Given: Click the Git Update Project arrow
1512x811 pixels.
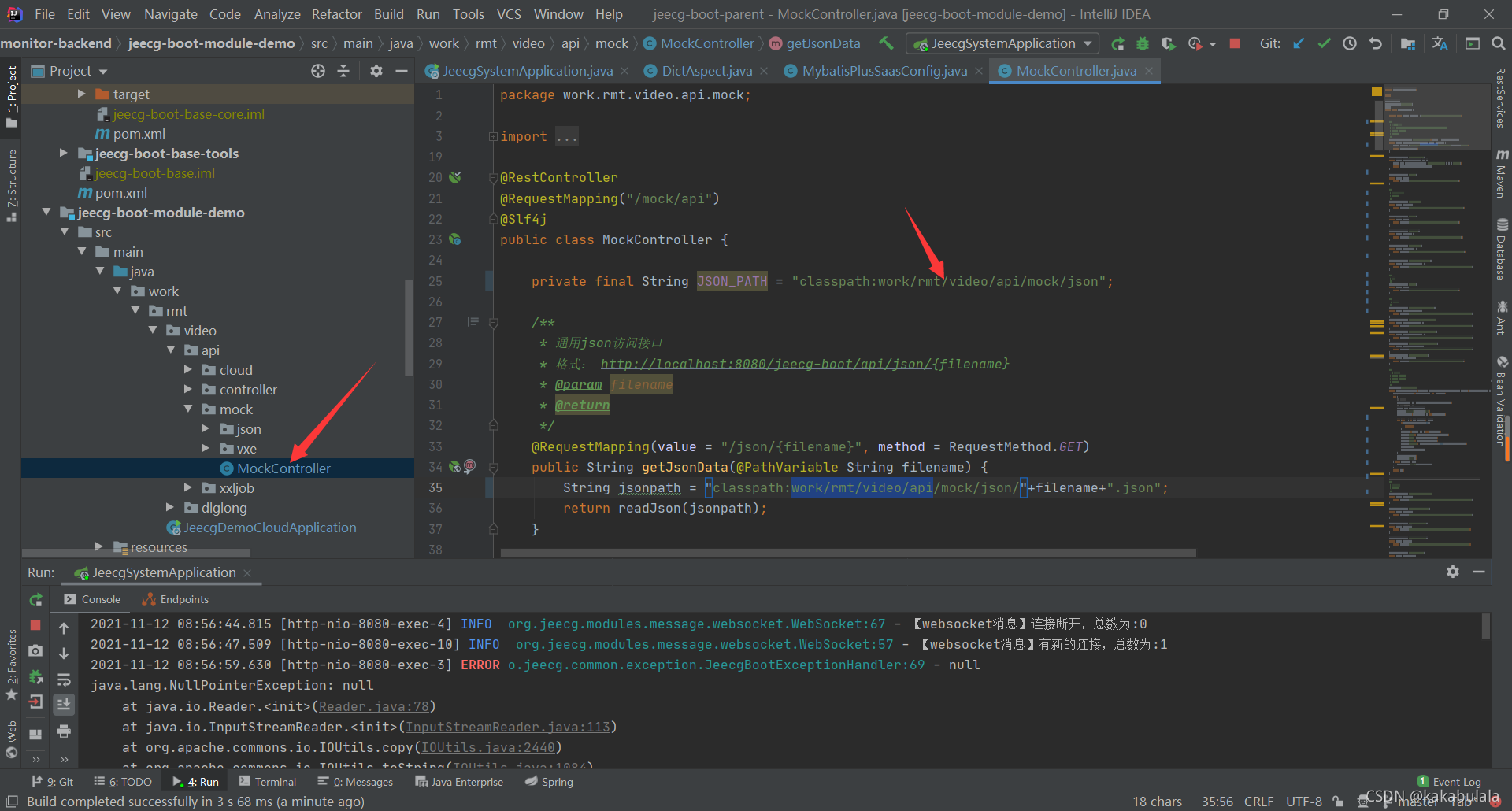Looking at the screenshot, I should 1299,44.
